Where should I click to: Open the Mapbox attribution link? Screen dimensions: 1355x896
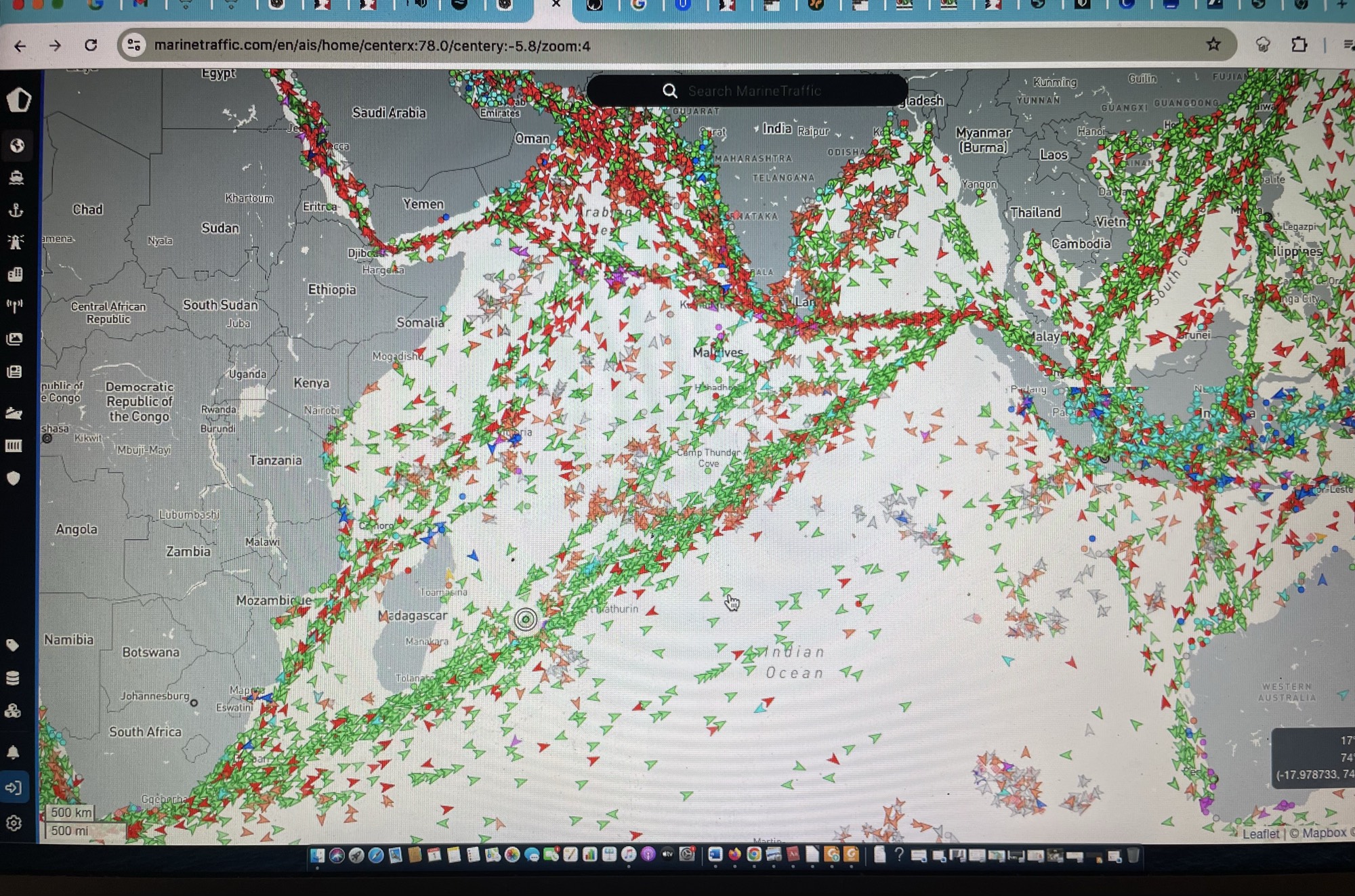click(1323, 833)
